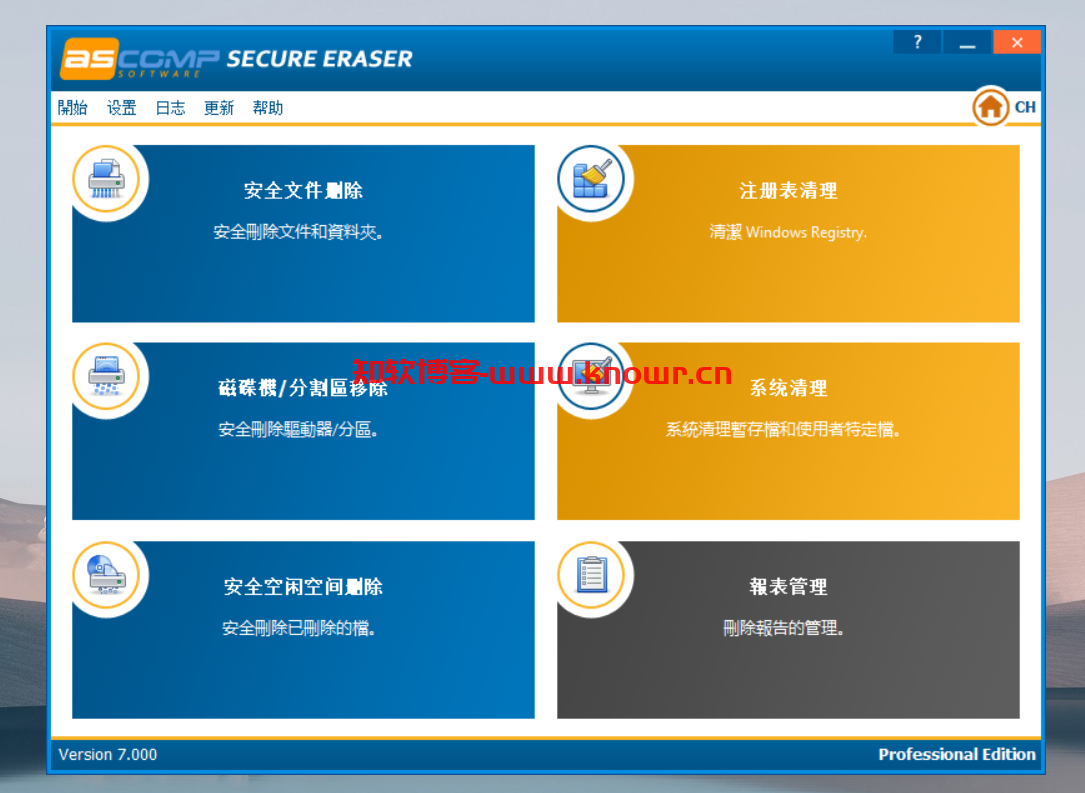Image resolution: width=1085 pixels, height=793 pixels.
Task: Open the 设置 menu
Action: tap(122, 107)
